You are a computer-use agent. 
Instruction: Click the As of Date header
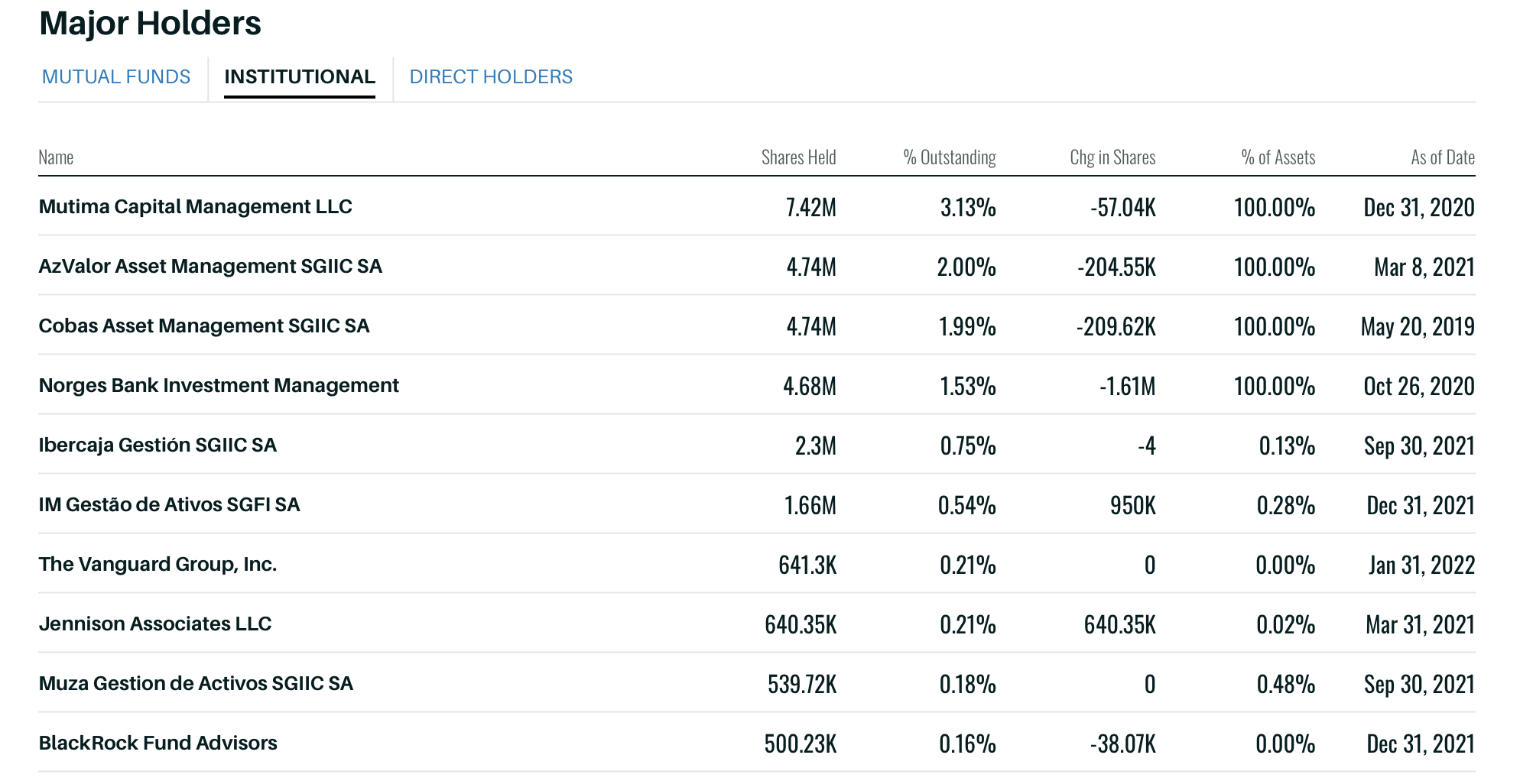1442,157
